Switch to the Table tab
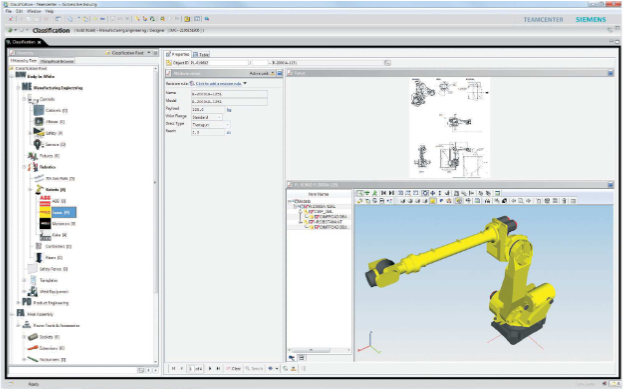625x391 pixels. click(201, 54)
